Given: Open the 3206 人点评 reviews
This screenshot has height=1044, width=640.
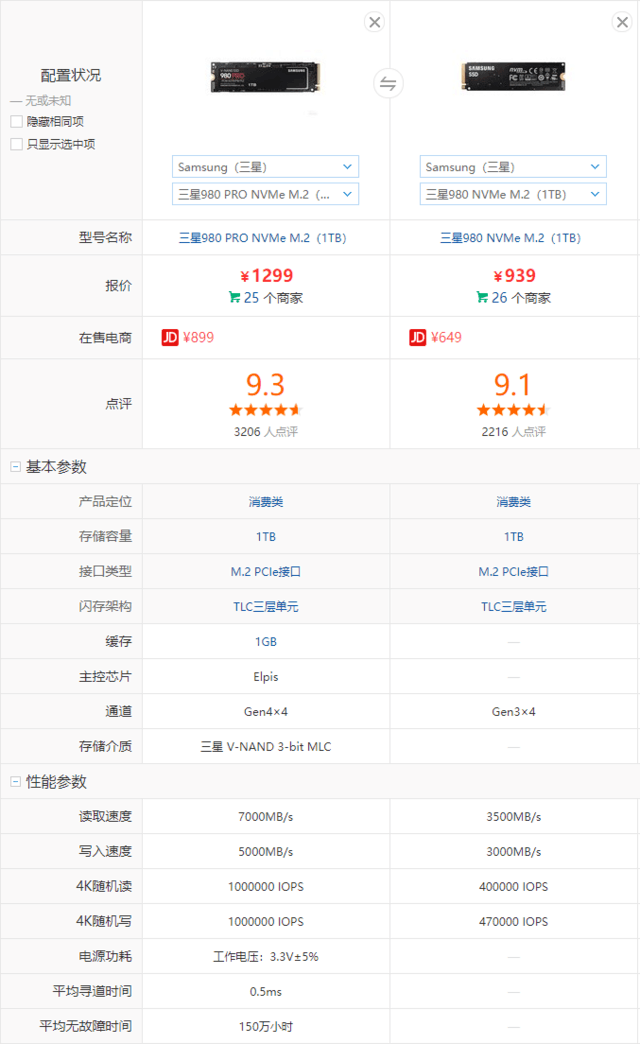Looking at the screenshot, I should pos(266,432).
